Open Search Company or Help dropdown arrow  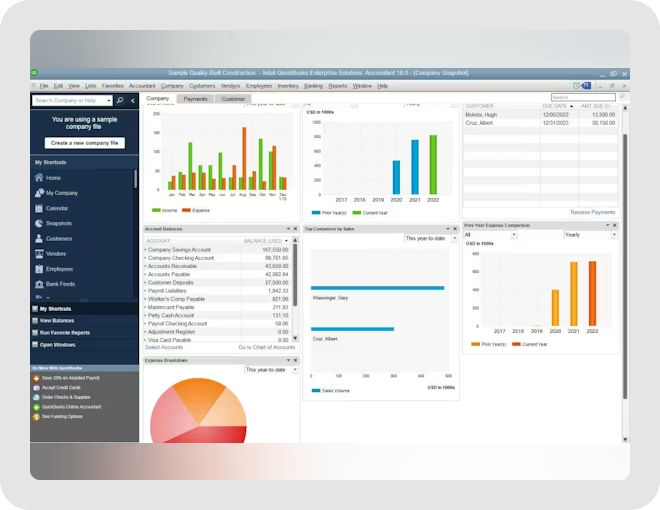[x=109, y=101]
